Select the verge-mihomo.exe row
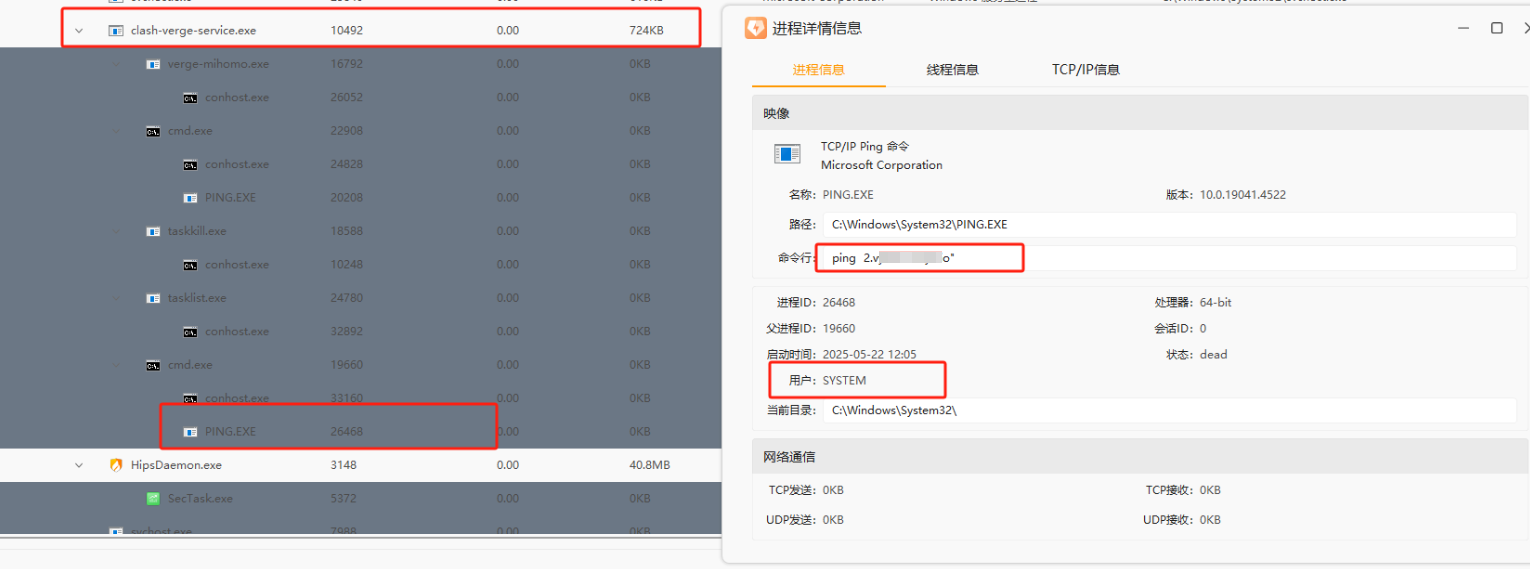The height and width of the screenshot is (569, 1530). click(x=360, y=64)
